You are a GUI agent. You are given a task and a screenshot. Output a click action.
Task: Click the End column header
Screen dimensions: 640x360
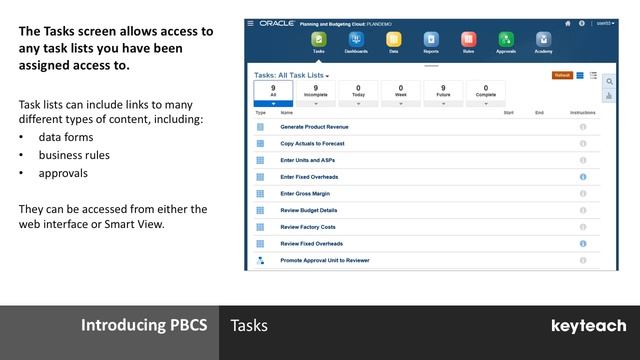click(539, 113)
